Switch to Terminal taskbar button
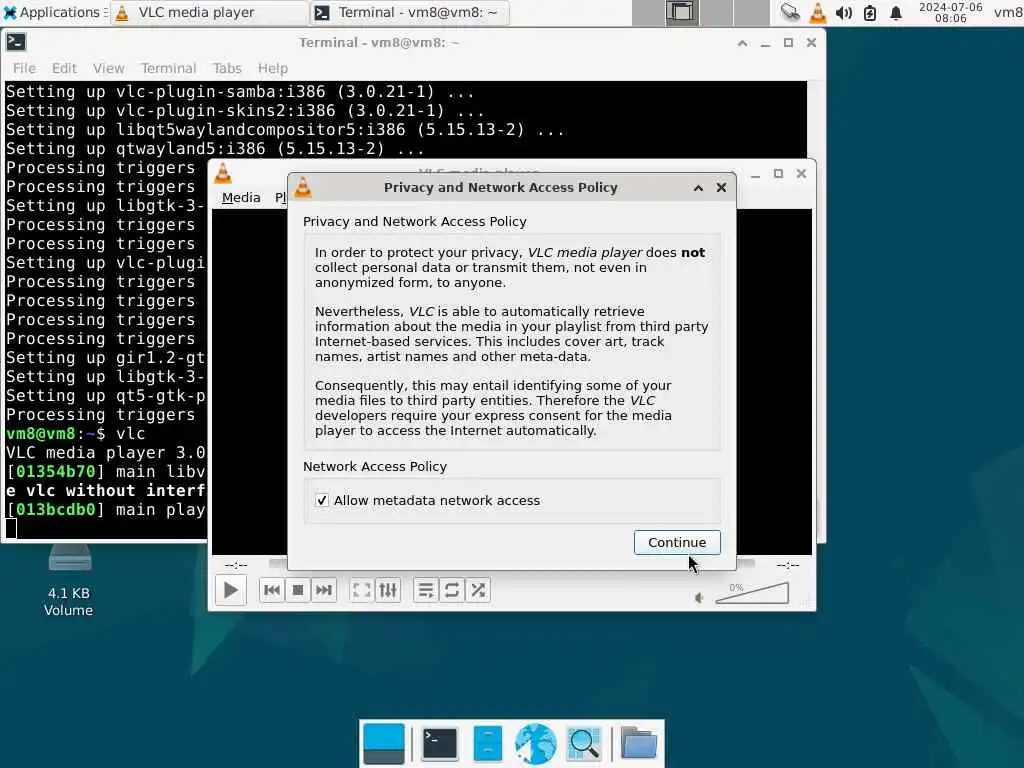Image resolution: width=1024 pixels, height=768 pixels. click(x=409, y=12)
